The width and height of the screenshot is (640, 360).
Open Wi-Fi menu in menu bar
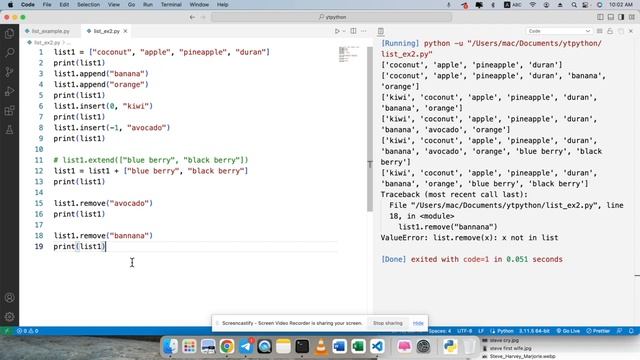(x=533, y=4)
